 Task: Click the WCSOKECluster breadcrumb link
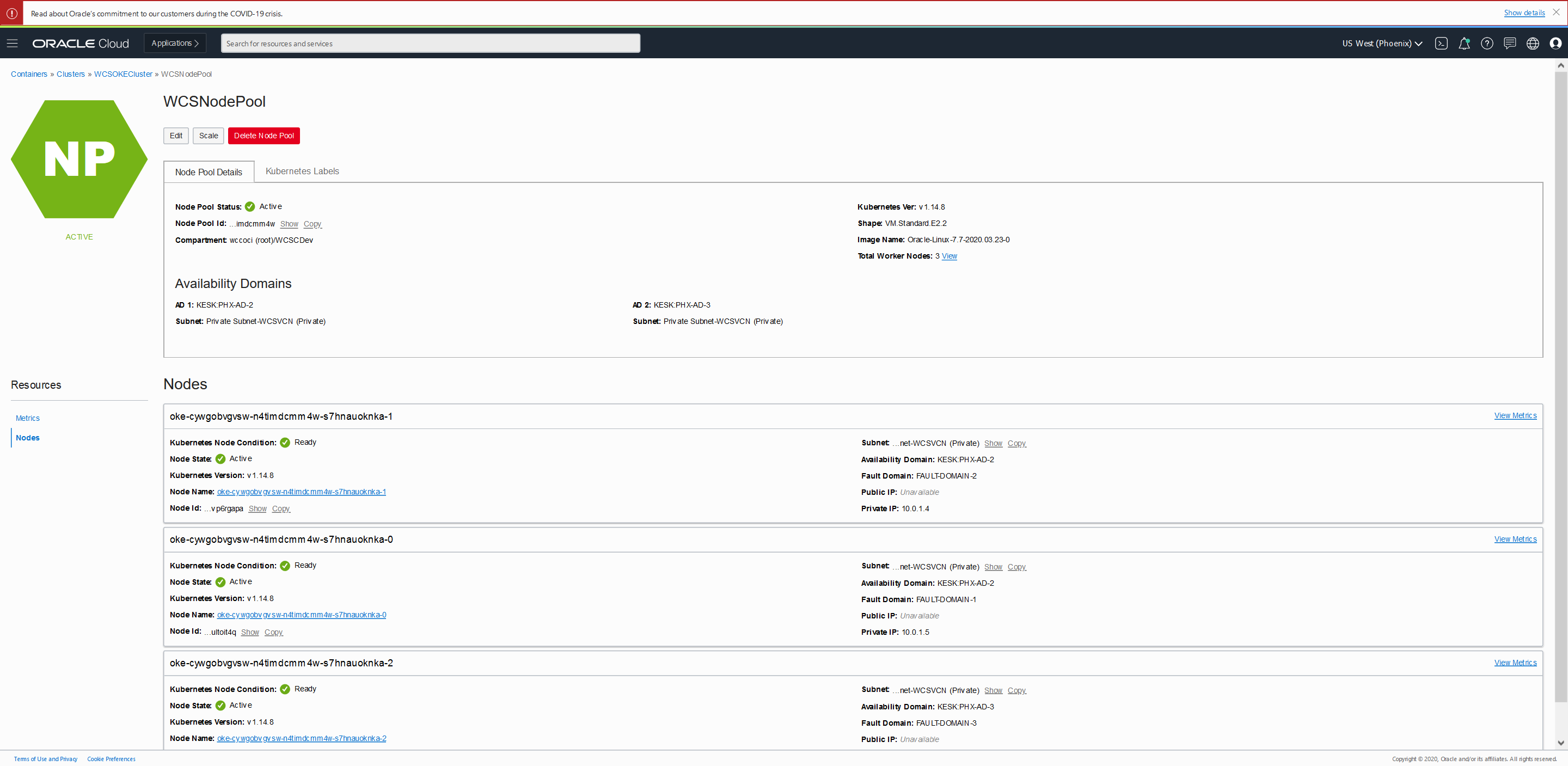pos(123,74)
